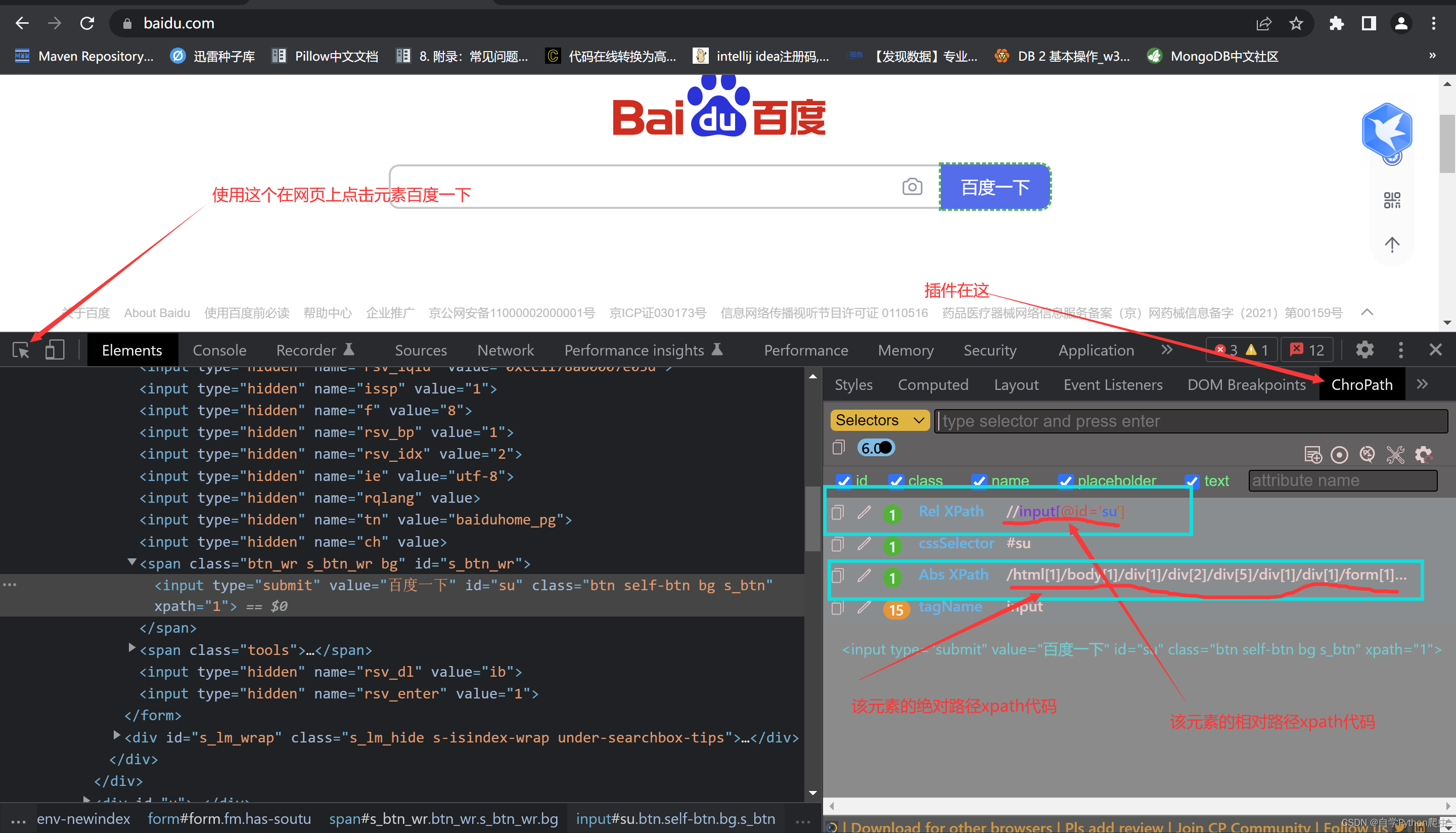The image size is (1456, 833).
Task: Open DevTools customize three-dot menu
Action: [x=1400, y=349]
